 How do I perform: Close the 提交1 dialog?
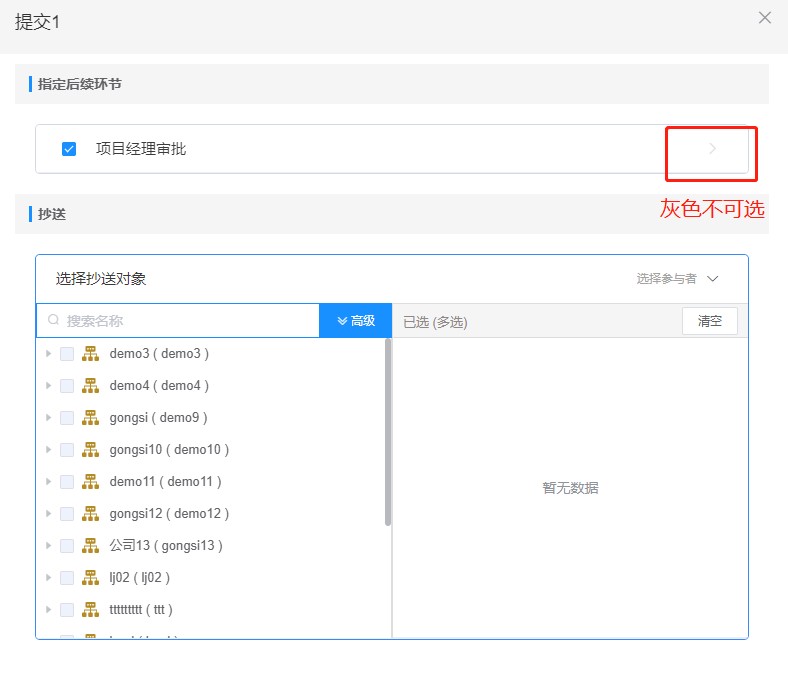[x=765, y=17]
